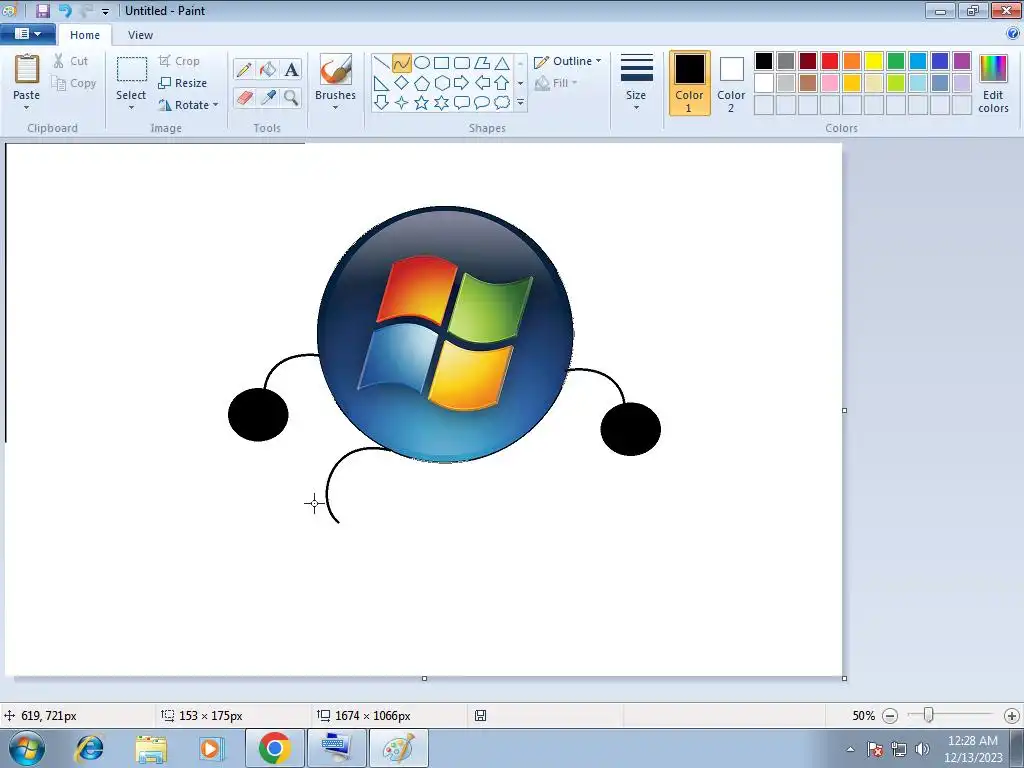Click the rectangular Select tool button
The height and width of the screenshot is (768, 1024).
pos(131,70)
